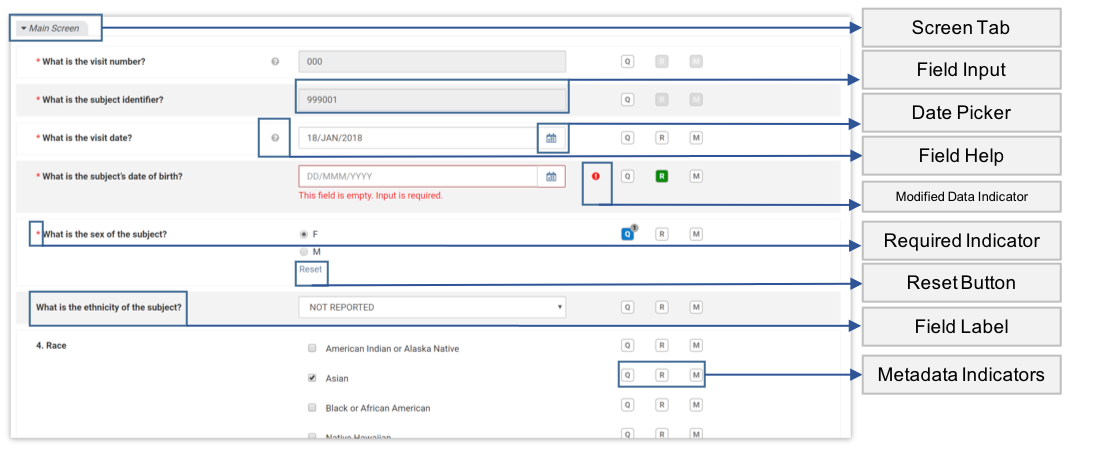
Task: Click the Reset link under sex options
Action: pos(311,269)
